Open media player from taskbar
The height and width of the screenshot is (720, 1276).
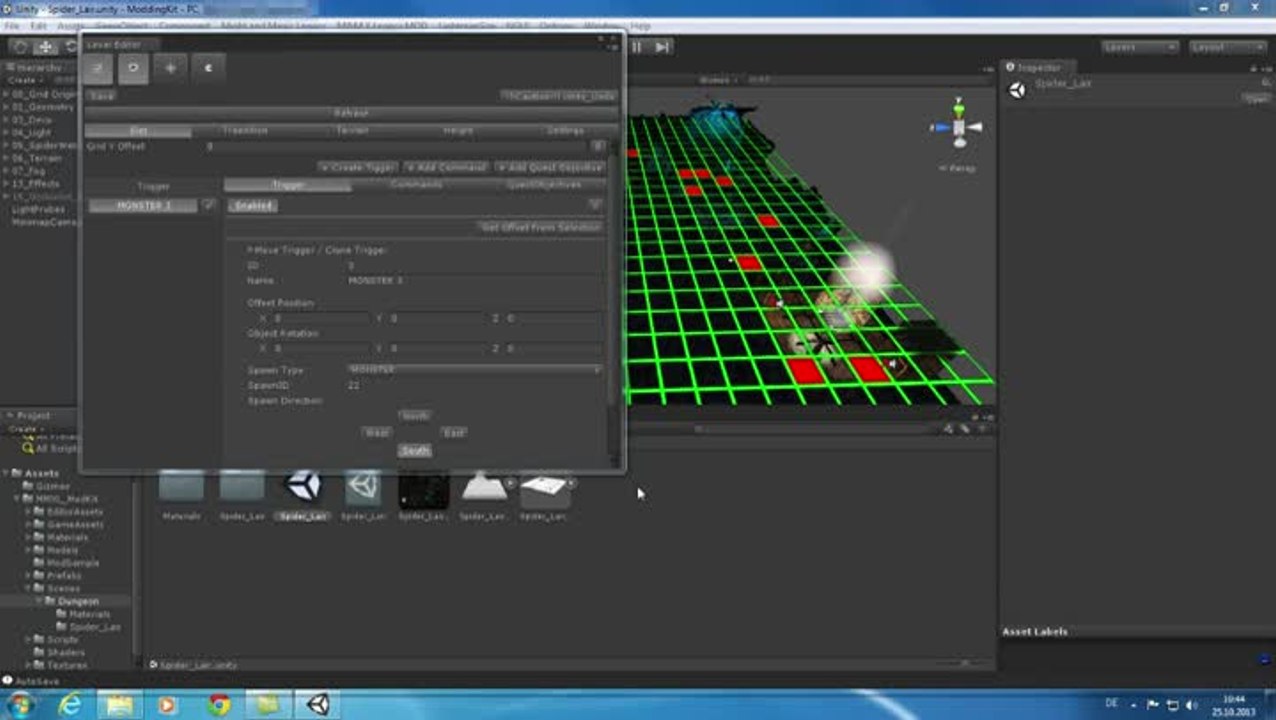click(168, 704)
